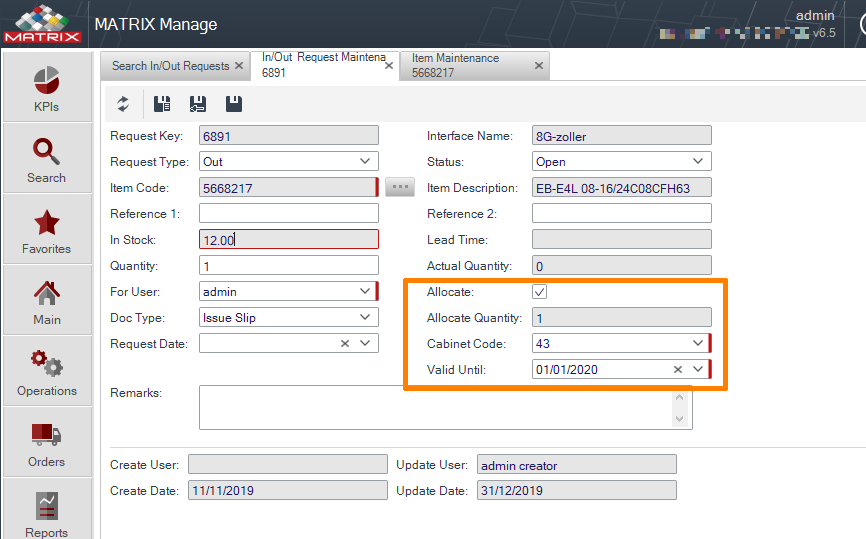866x539 pixels.
Task: Clear the Valid Until date
Action: click(678, 369)
